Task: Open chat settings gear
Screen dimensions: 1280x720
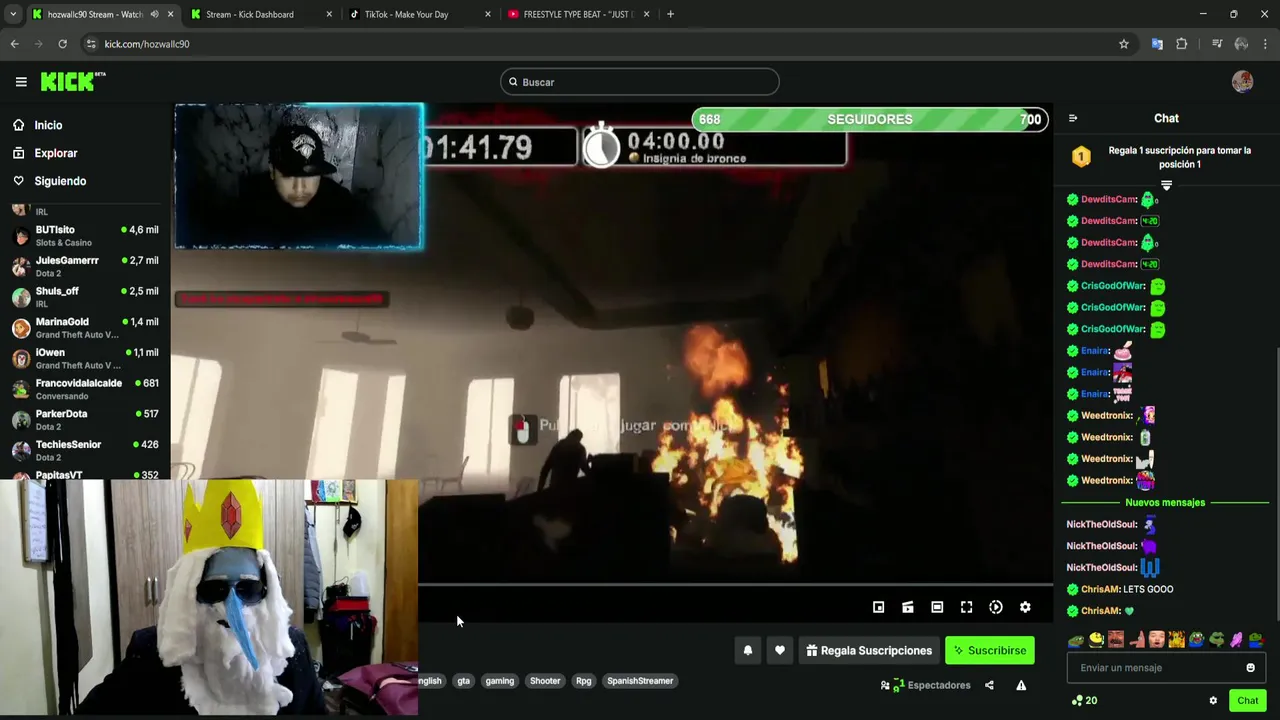Action: tap(1213, 701)
